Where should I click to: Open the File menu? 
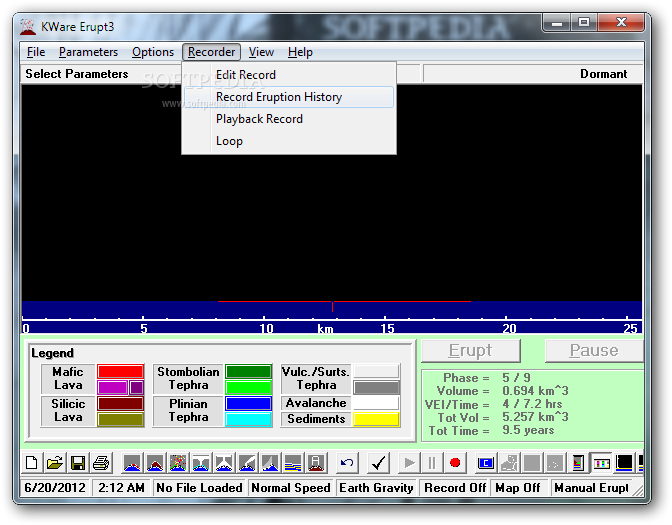36,52
